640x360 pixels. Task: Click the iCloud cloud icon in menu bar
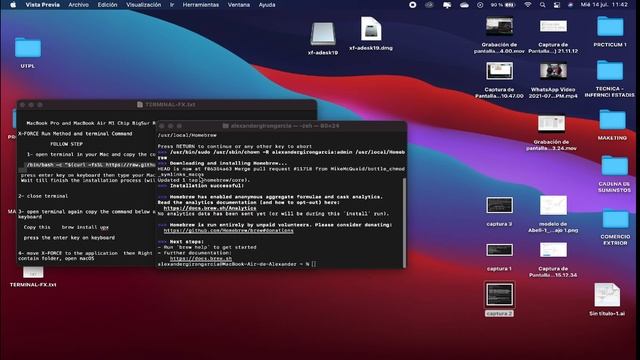pos(464,5)
